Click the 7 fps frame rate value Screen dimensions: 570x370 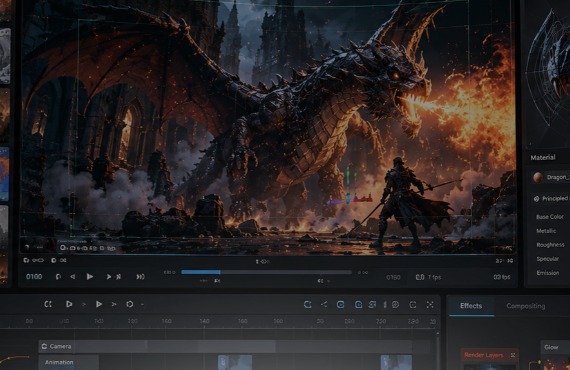coord(434,277)
